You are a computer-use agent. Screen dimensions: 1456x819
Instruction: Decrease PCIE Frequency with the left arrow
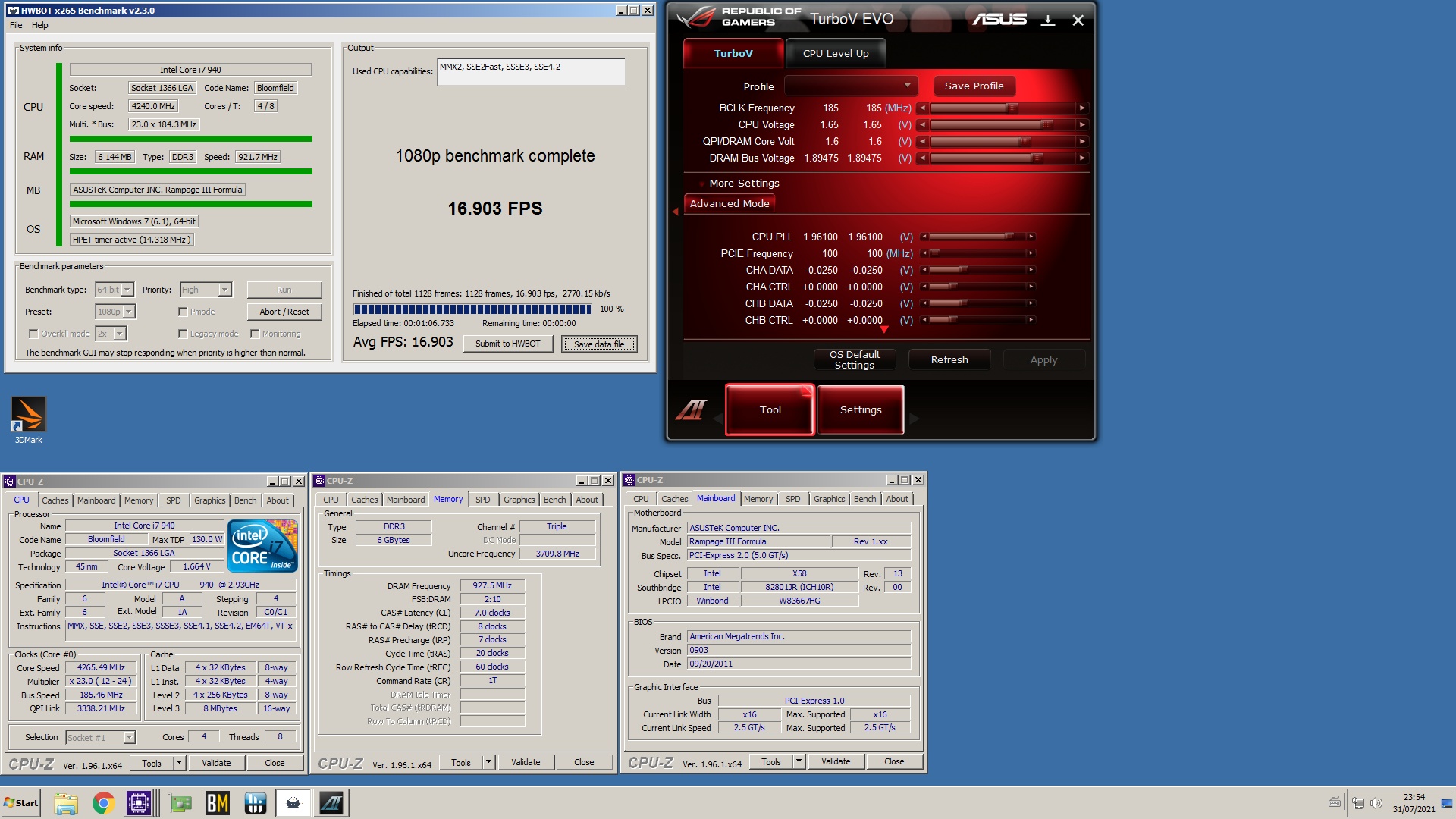pos(924,254)
